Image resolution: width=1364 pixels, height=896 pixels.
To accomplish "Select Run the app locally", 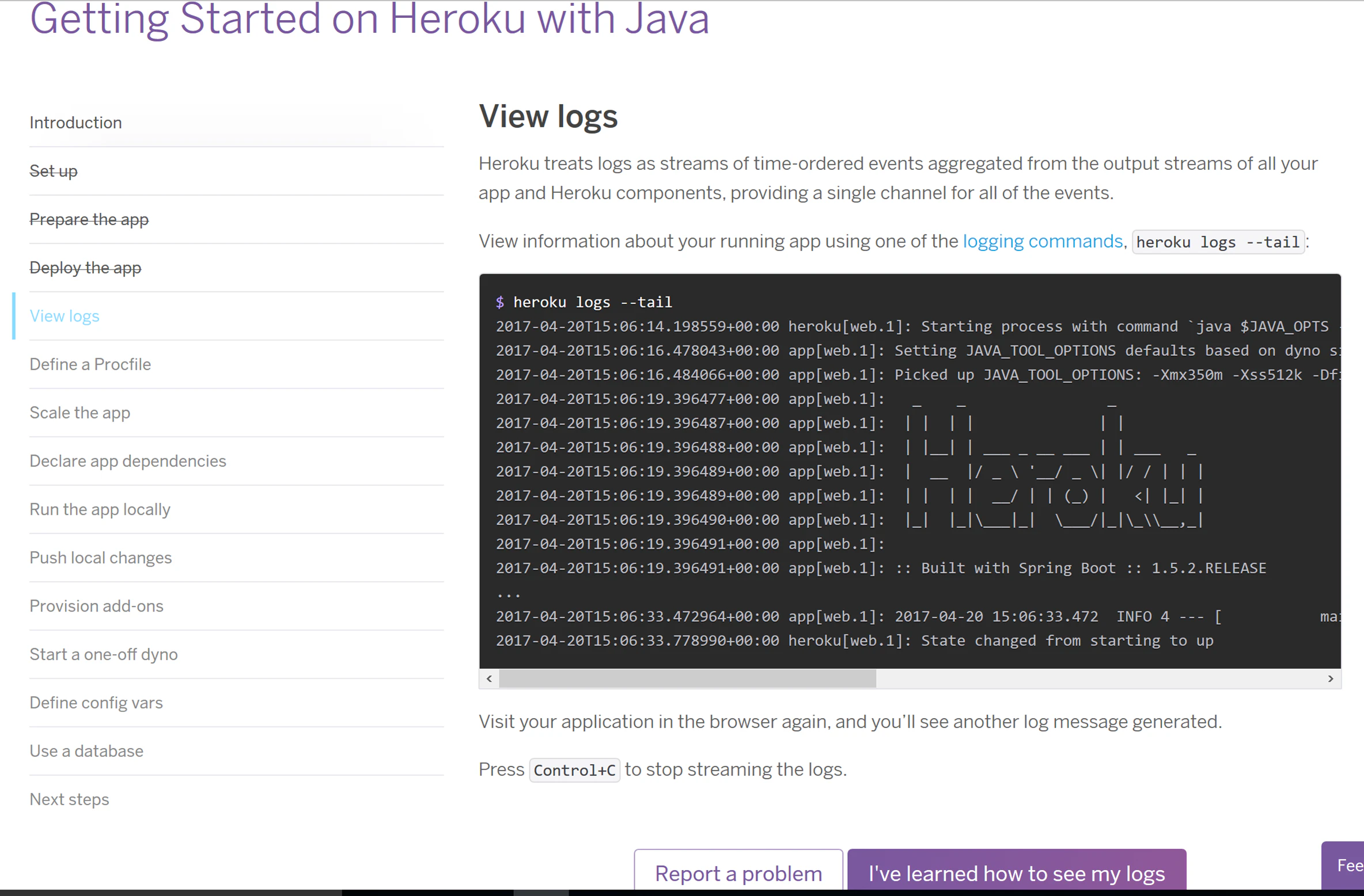I will [x=100, y=510].
